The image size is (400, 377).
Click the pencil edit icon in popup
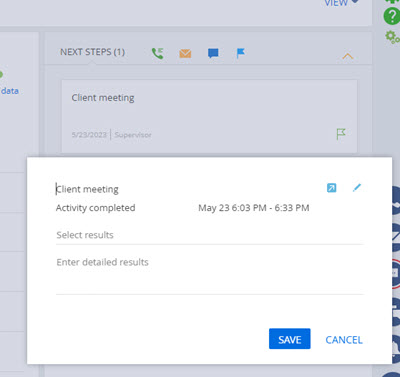(357, 188)
